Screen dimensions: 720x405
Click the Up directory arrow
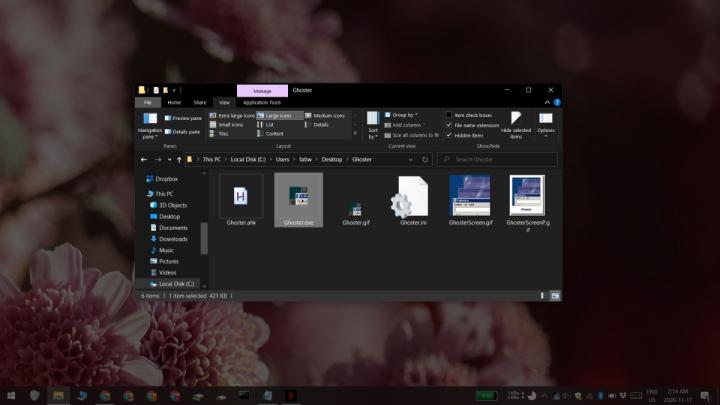(180, 159)
